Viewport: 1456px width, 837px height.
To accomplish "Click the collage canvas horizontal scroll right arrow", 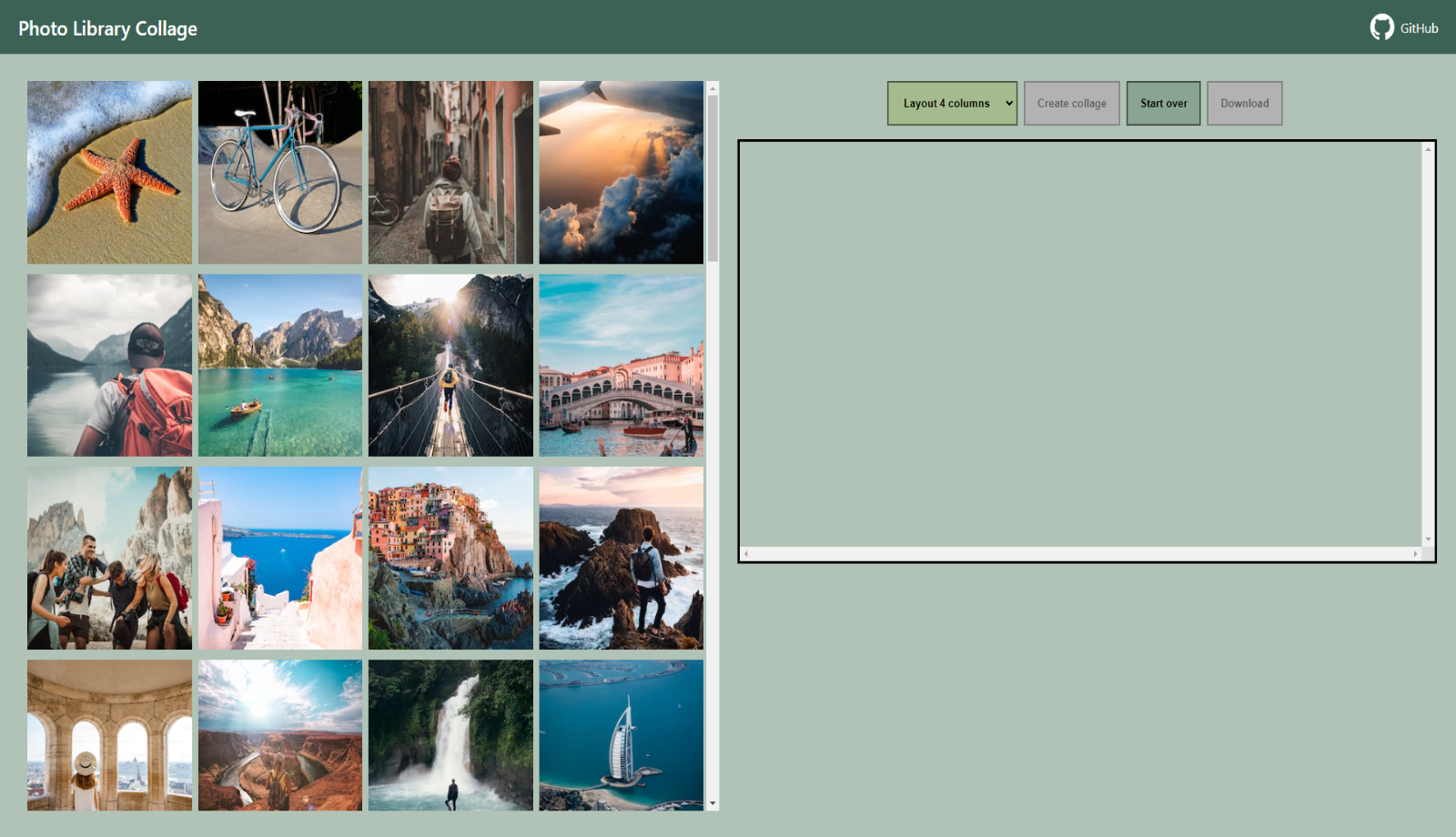I will (1415, 554).
